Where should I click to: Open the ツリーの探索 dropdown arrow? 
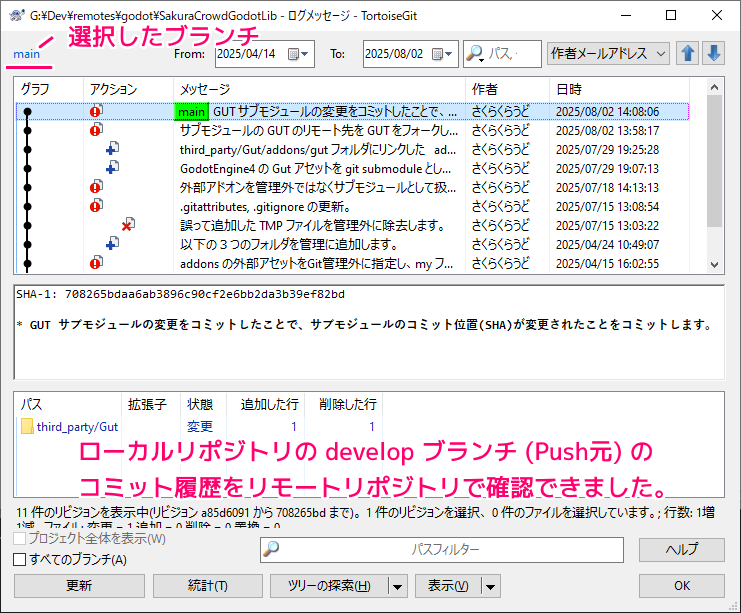[398, 586]
